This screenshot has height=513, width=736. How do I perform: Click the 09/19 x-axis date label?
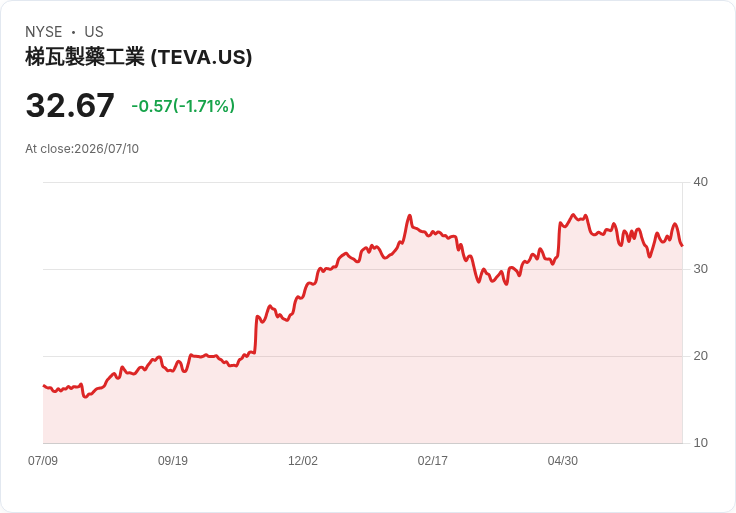[173, 460]
